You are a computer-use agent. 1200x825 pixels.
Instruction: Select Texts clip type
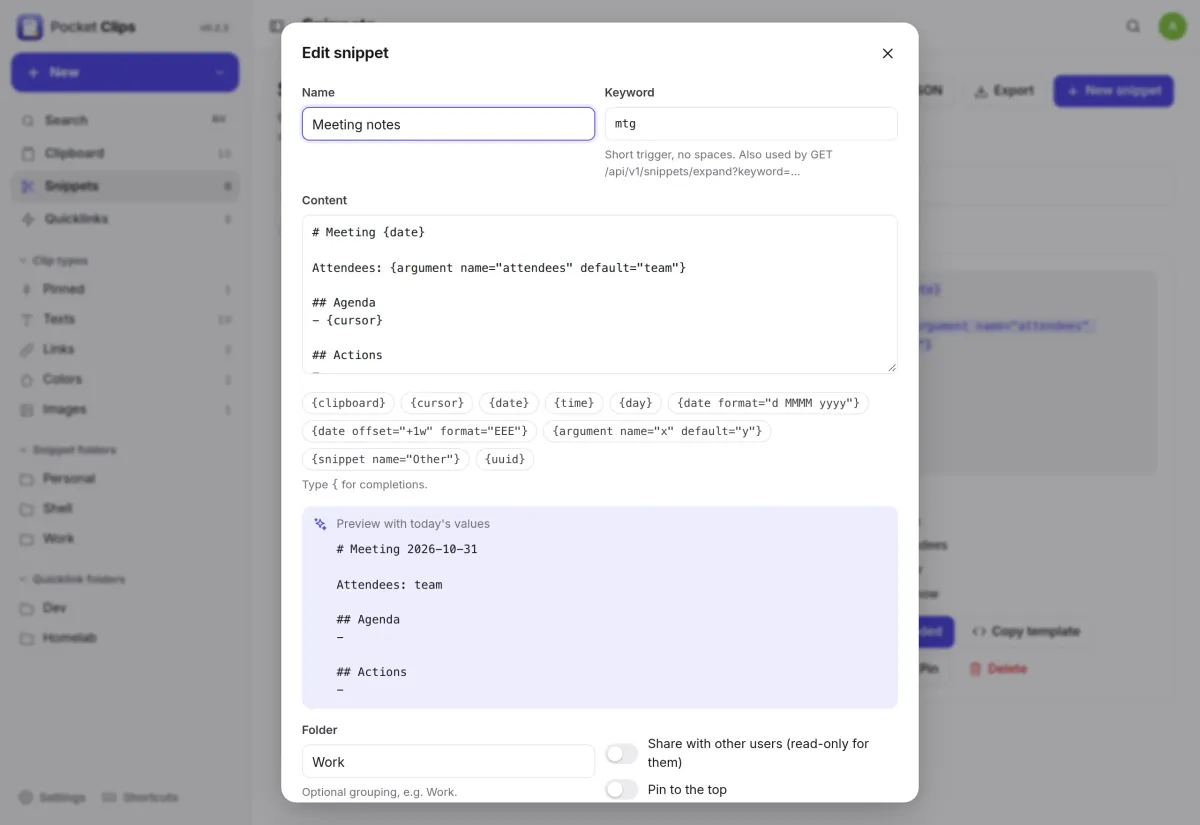125,319
